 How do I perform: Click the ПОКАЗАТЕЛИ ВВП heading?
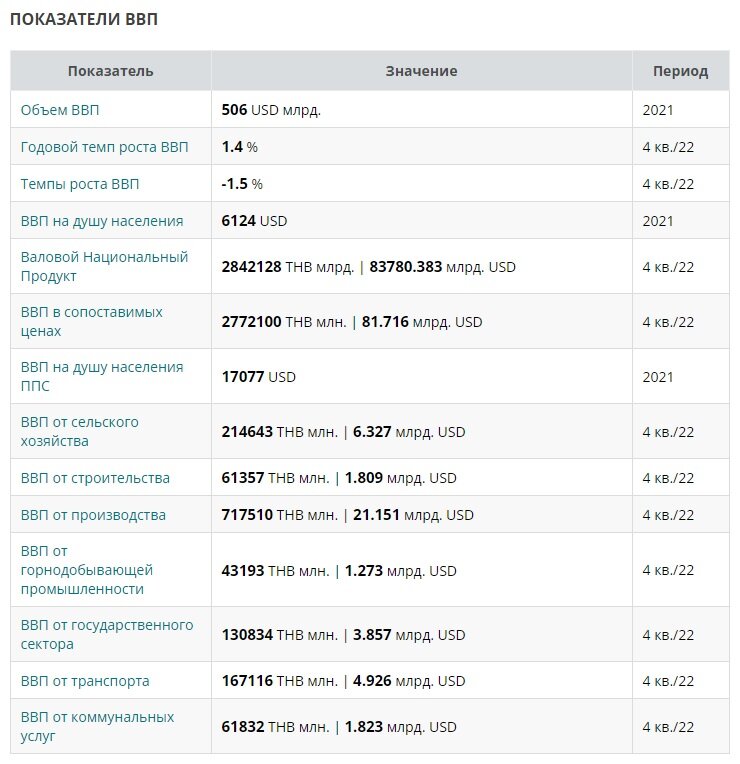pos(84,19)
